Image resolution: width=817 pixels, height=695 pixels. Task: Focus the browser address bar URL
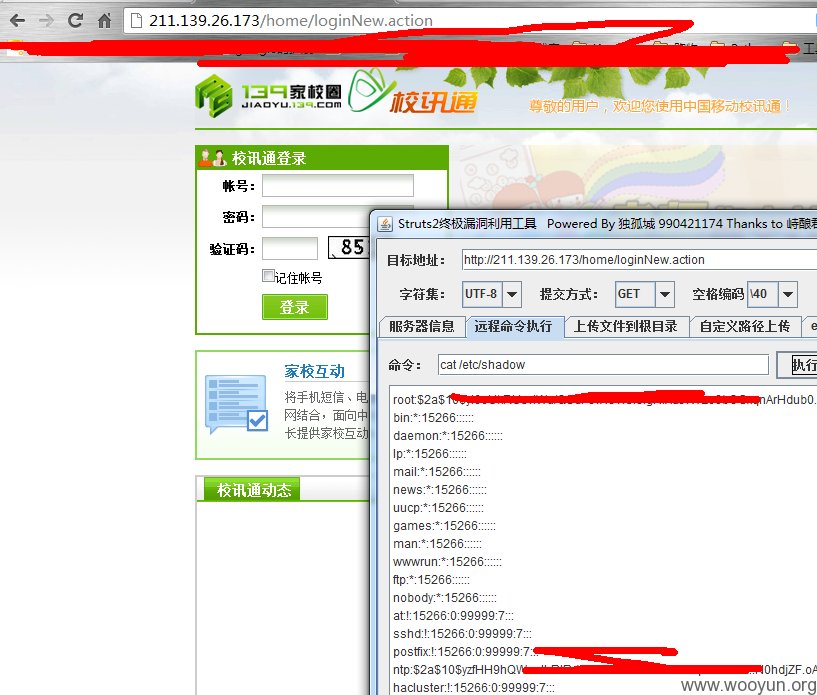[291, 21]
